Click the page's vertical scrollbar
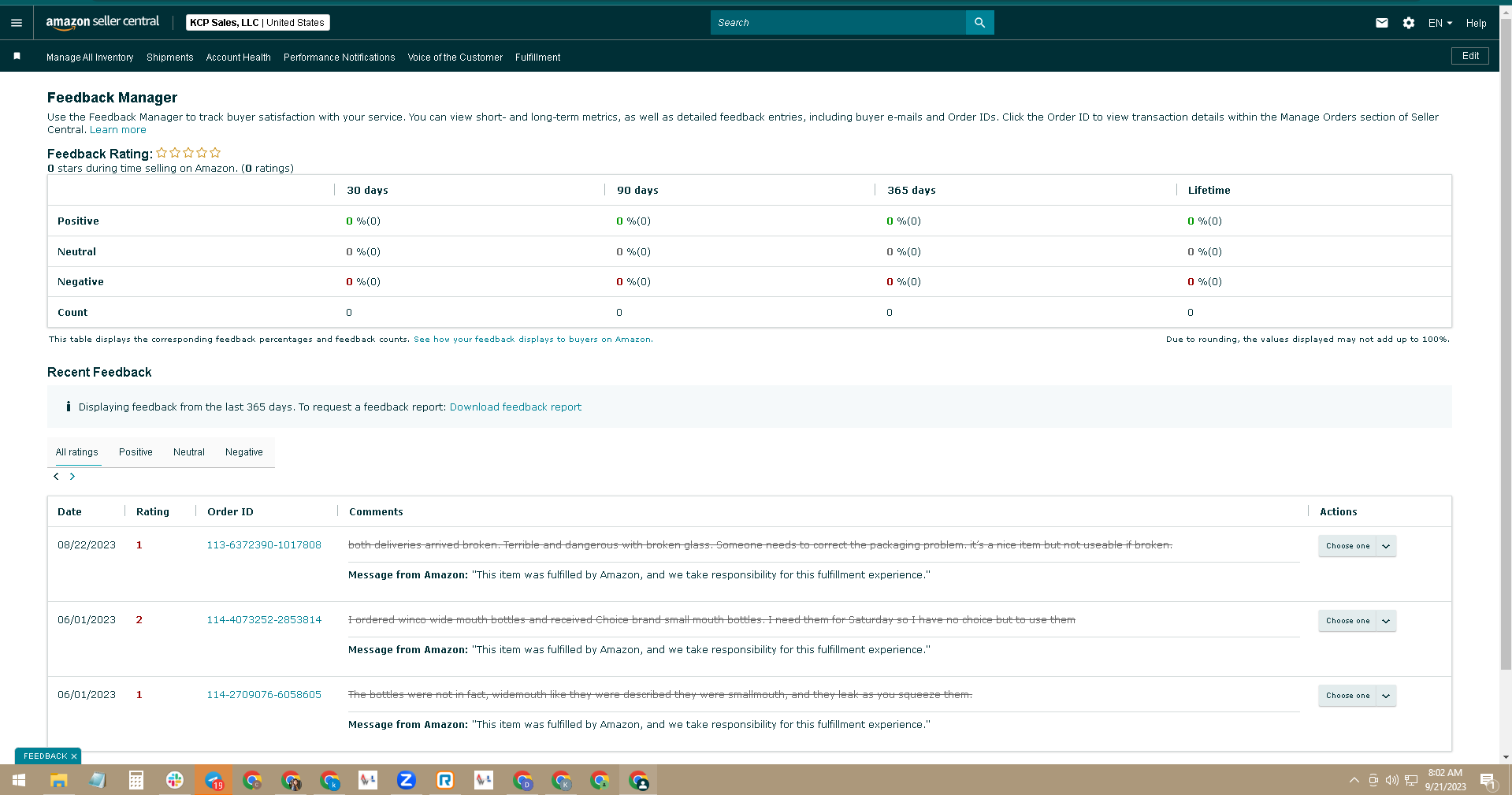Image resolution: width=1512 pixels, height=795 pixels. (x=1506, y=343)
